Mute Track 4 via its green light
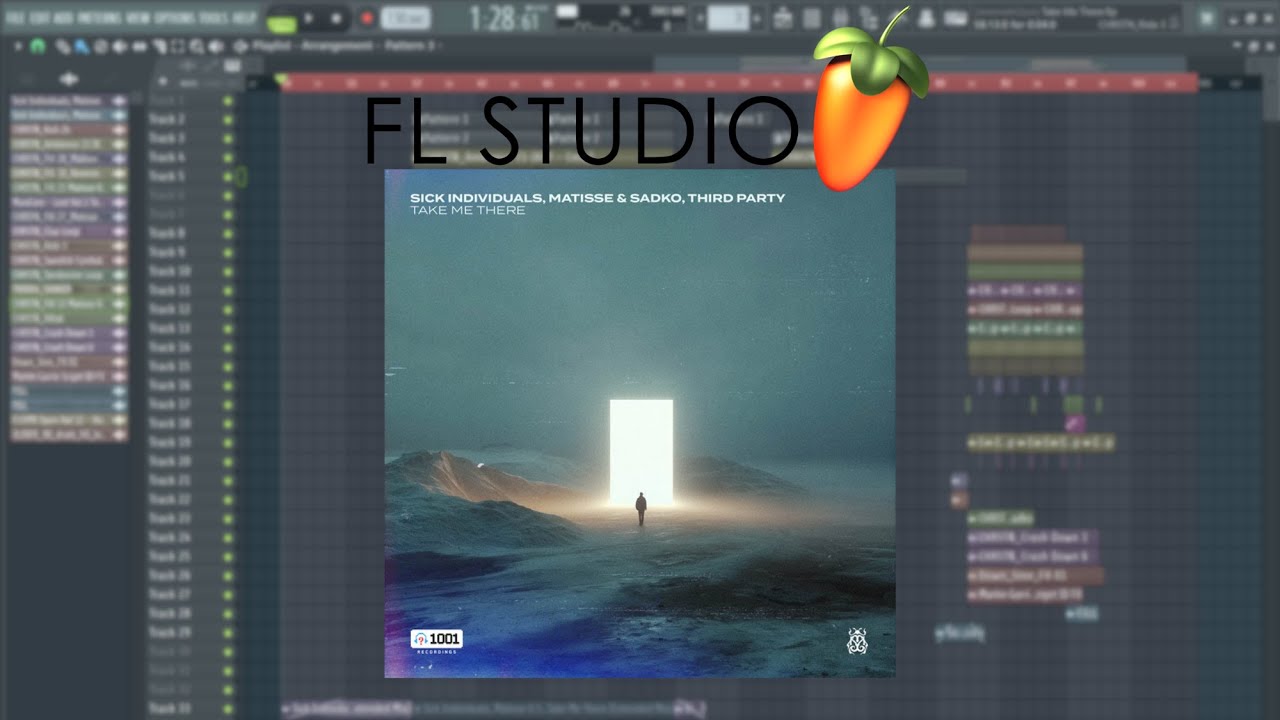 click(x=228, y=157)
